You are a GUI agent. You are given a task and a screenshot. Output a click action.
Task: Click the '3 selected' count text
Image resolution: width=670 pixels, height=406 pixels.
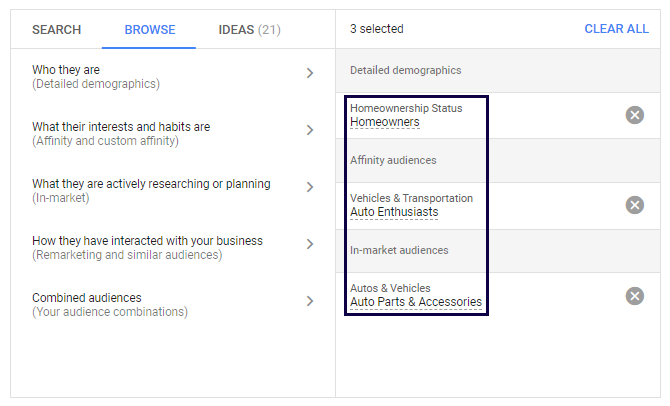(x=377, y=29)
